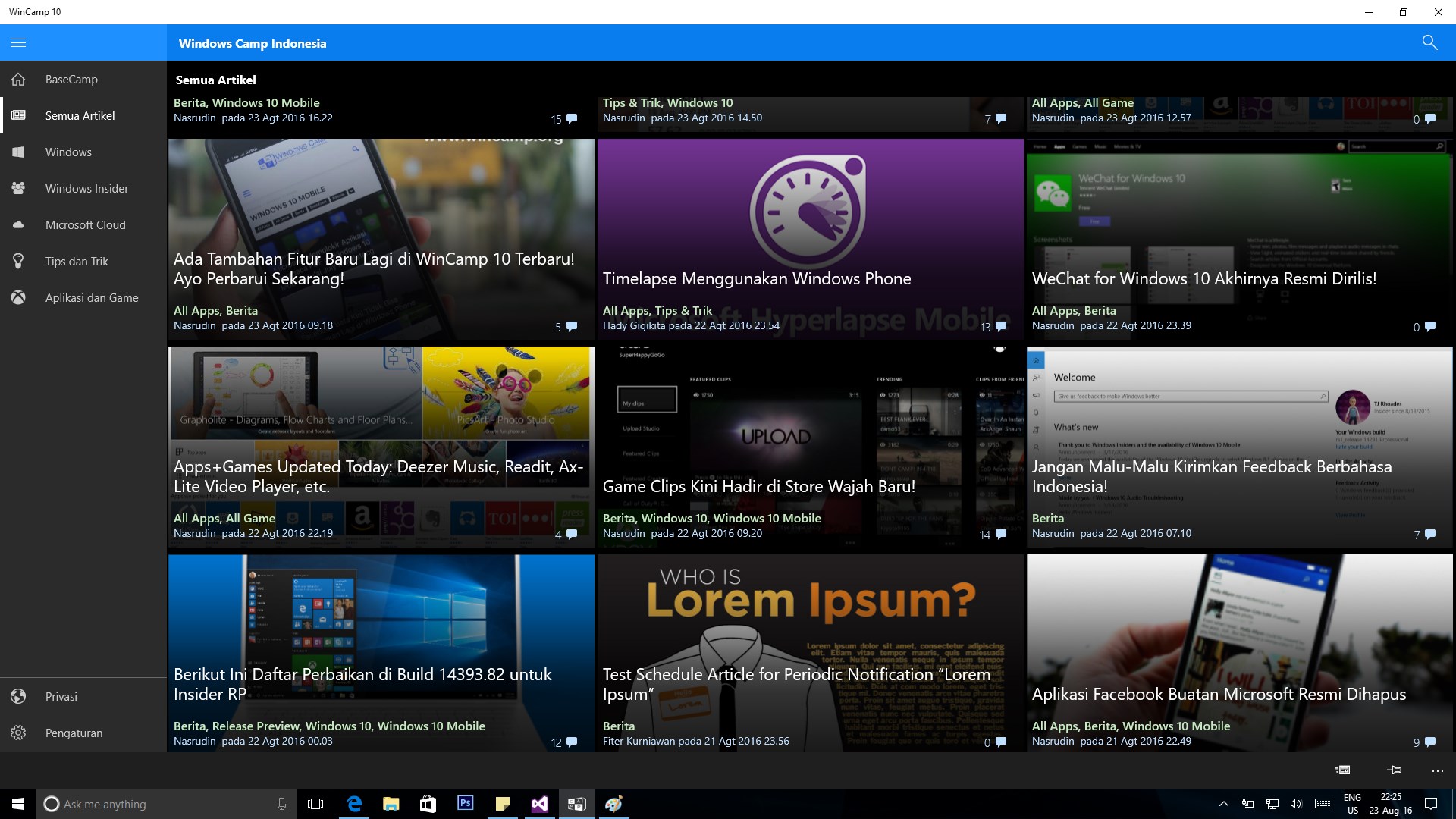Open Game Clips Kini Hadir article
The image size is (1456, 819).
[x=758, y=487]
